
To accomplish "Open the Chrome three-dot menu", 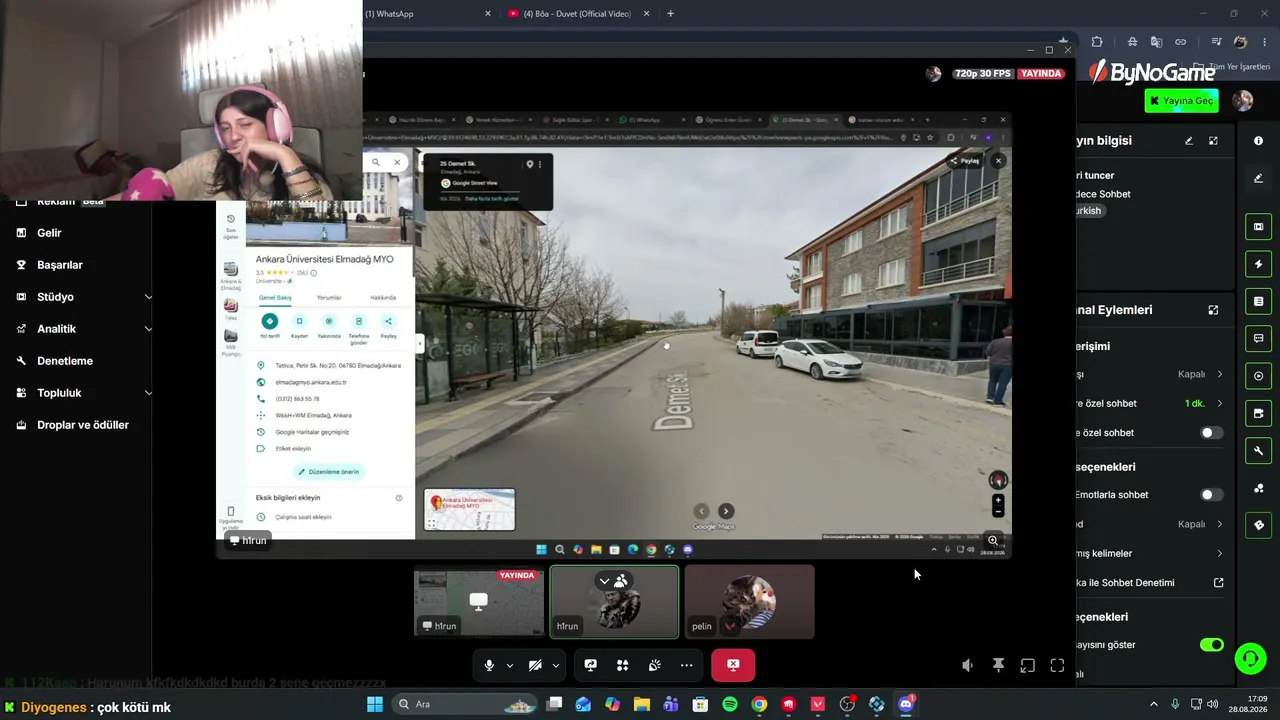I will coord(1264,42).
